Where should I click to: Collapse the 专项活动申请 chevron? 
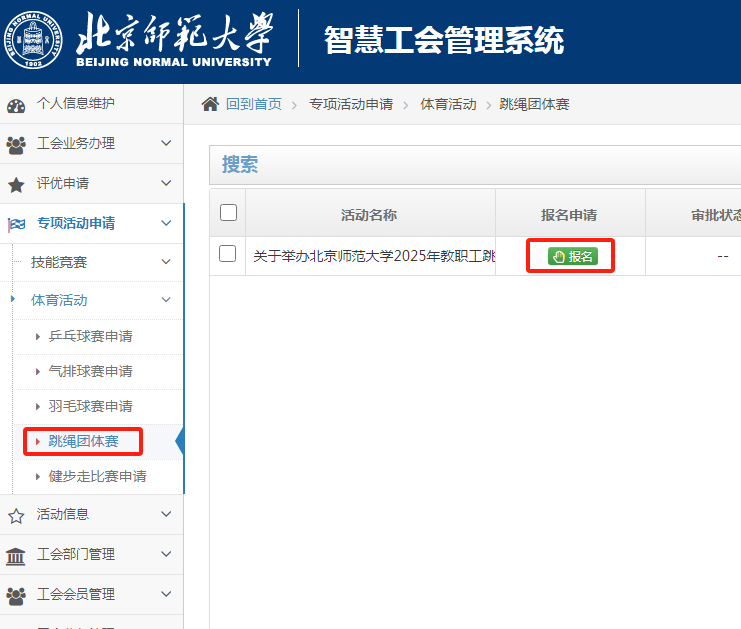(166, 223)
